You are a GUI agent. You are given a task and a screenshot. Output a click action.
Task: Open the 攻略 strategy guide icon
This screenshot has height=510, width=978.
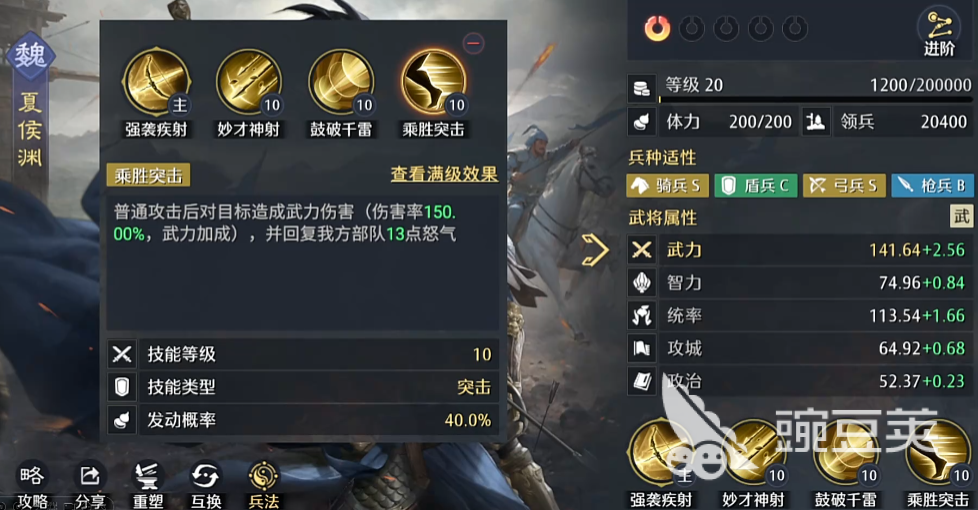click(32, 484)
